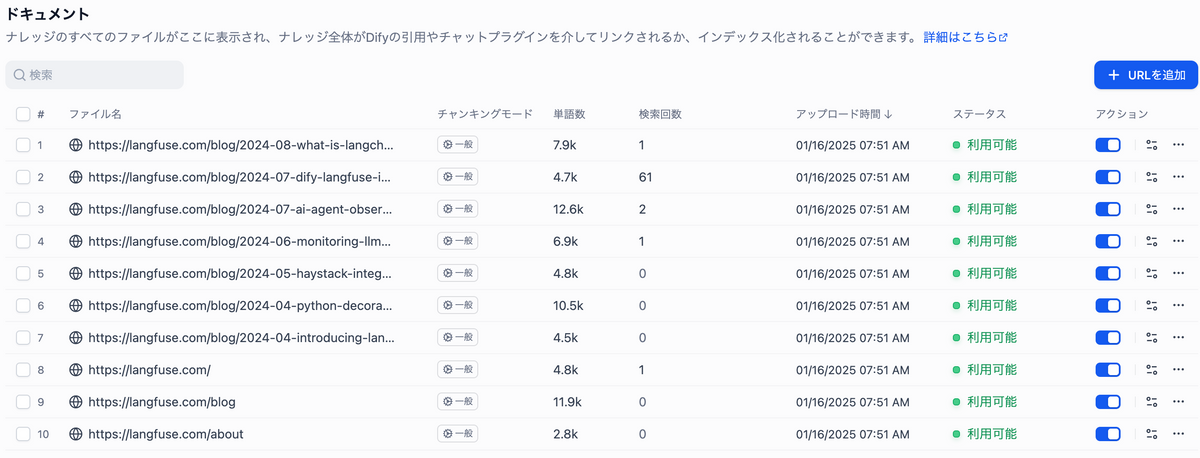This screenshot has width=1200, height=458.
Task: Open three-dot menu for langfuse.com/blog row
Action: [x=1178, y=402]
